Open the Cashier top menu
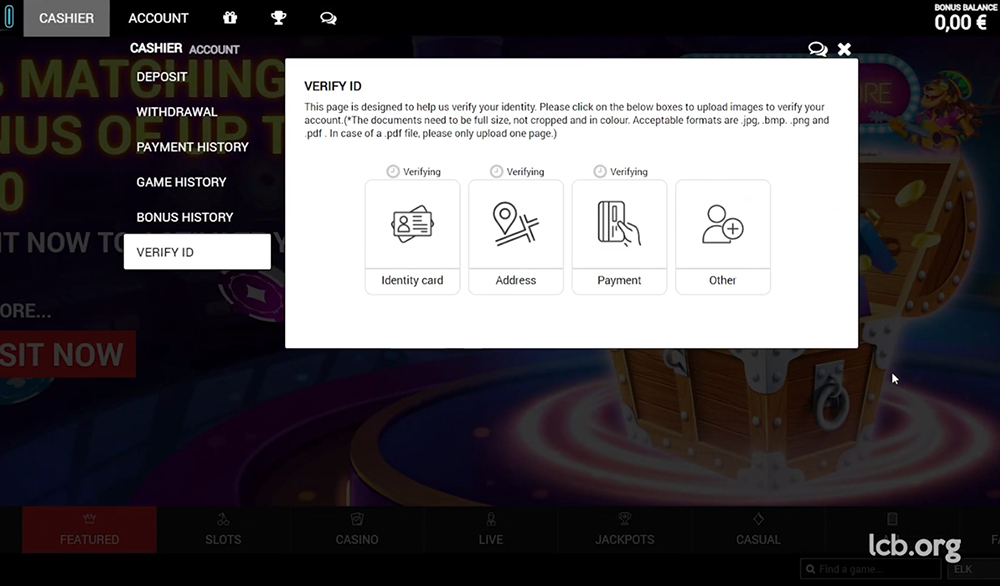The width and height of the screenshot is (1000, 586). coord(66,18)
